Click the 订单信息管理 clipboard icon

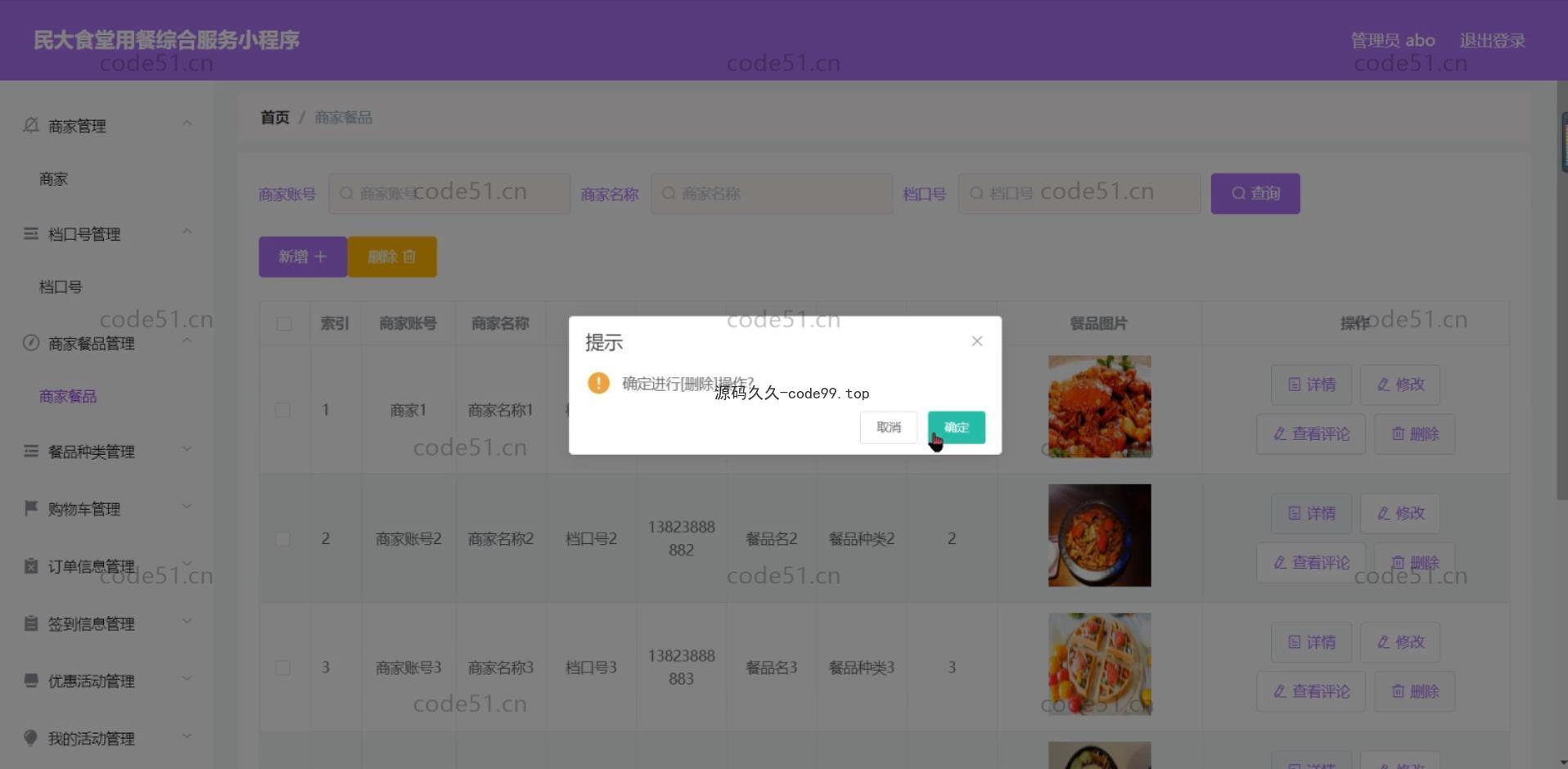point(31,565)
